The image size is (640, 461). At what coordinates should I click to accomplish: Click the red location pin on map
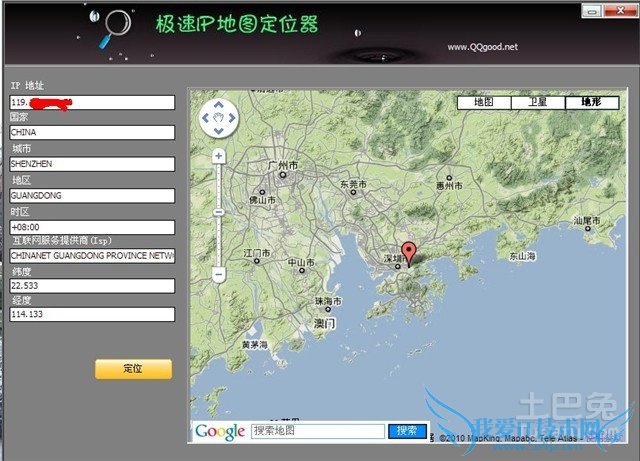(408, 250)
